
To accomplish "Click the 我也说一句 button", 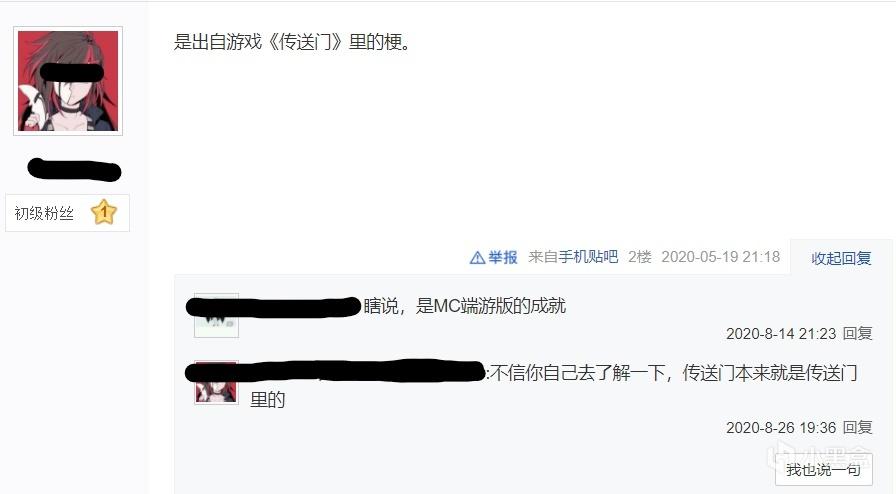I will coord(823,469).
